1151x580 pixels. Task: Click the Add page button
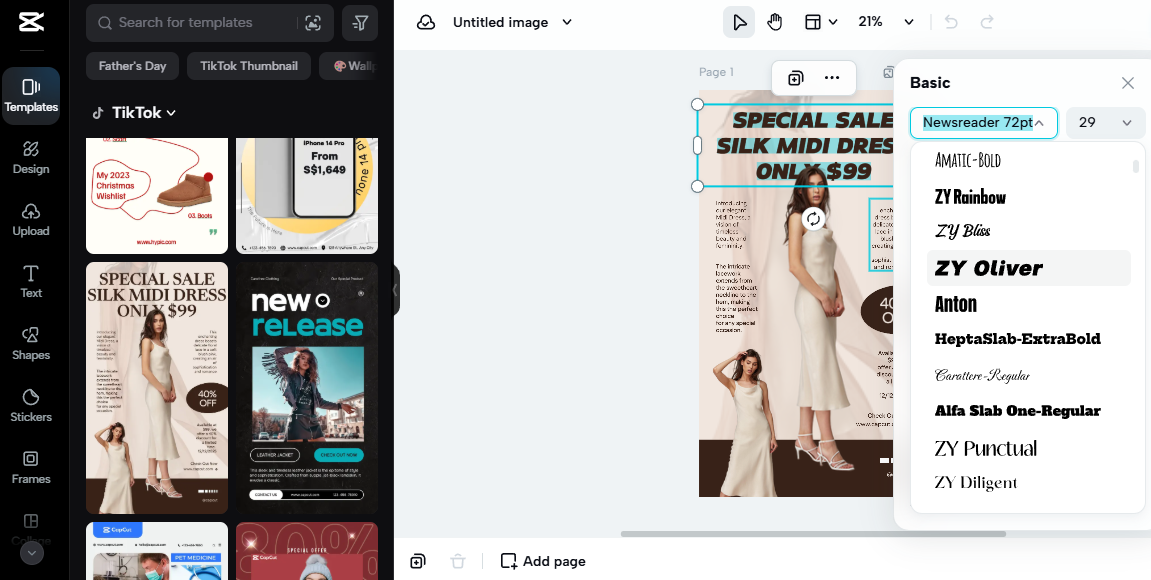click(x=543, y=562)
